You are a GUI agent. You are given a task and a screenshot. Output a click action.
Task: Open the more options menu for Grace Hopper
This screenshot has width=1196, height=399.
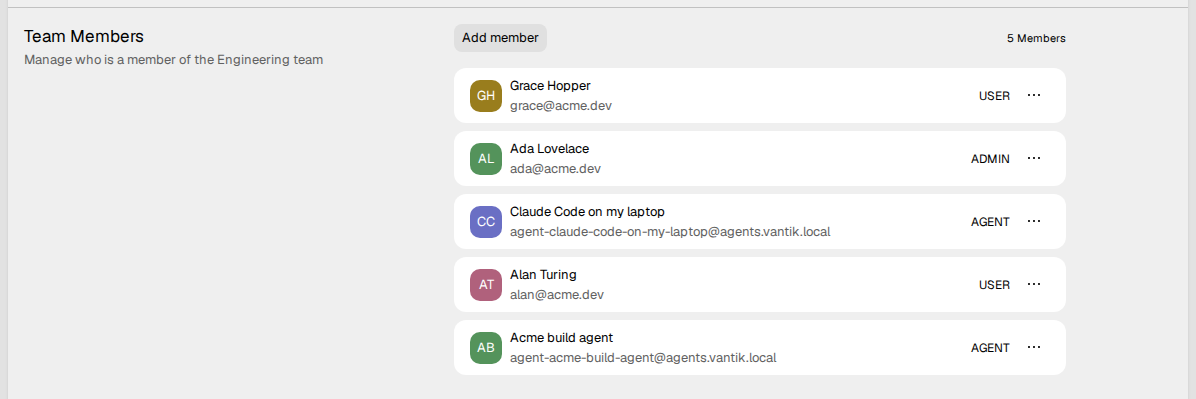1034,95
